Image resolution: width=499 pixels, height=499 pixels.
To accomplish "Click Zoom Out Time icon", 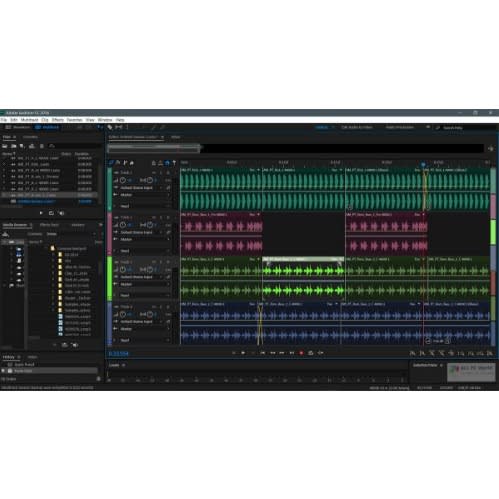I will pyautogui.click(x=442, y=353).
